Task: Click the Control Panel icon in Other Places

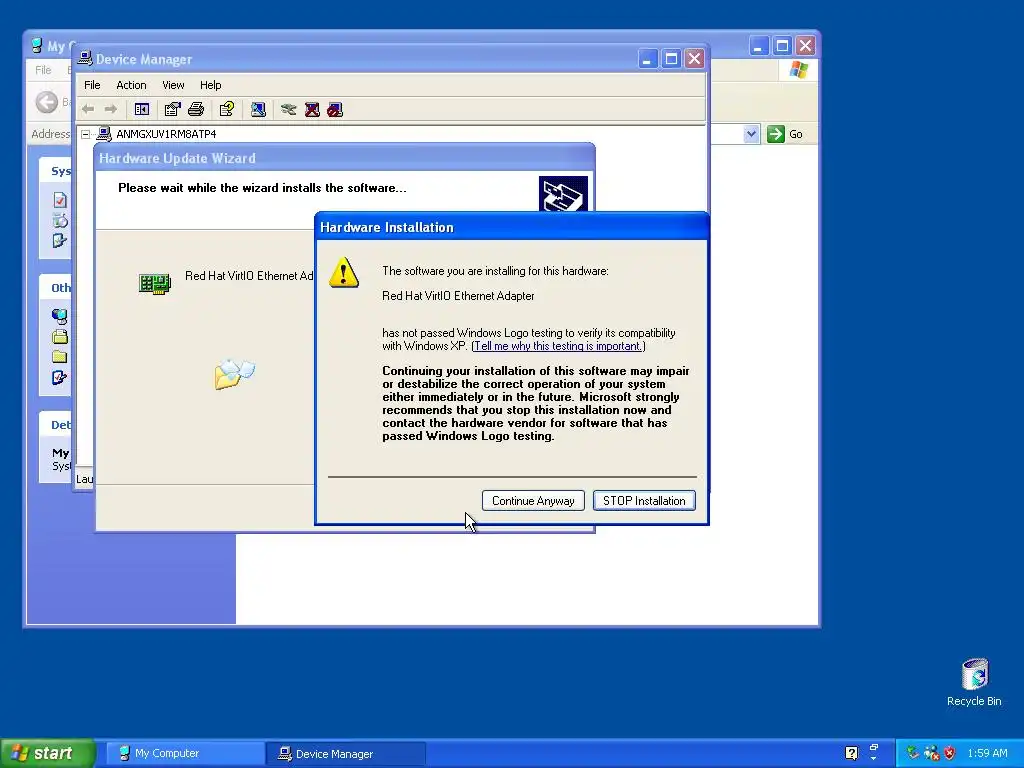Action: point(59,377)
